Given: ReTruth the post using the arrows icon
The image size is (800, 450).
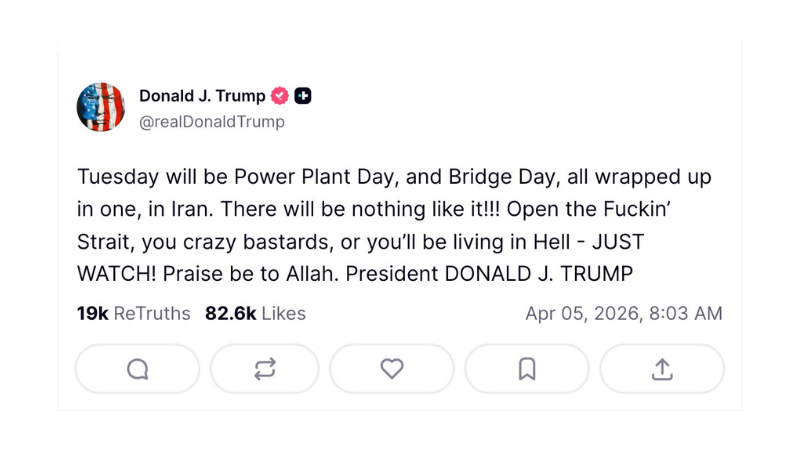Looking at the screenshot, I should 265,369.
